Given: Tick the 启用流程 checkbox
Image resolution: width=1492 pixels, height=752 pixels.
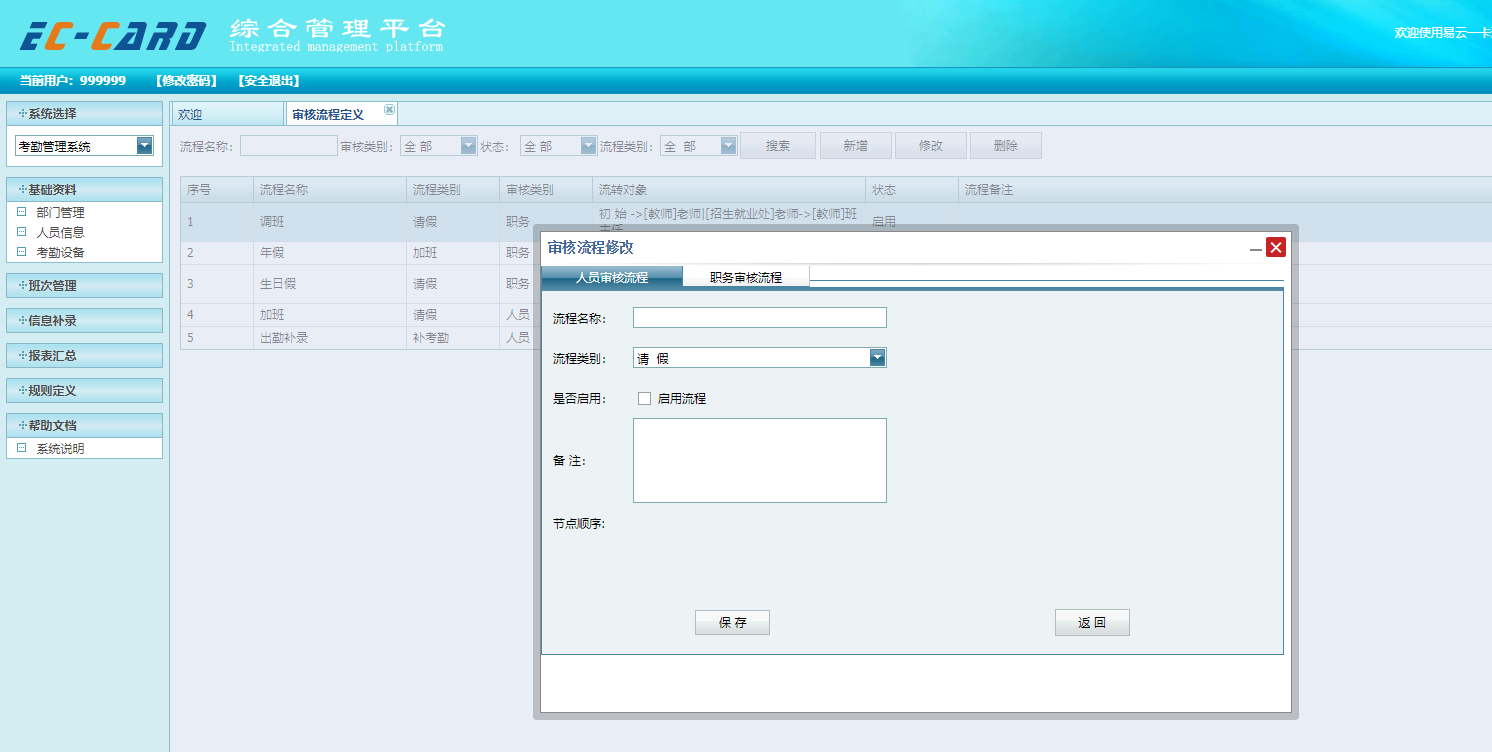Looking at the screenshot, I should 644,398.
